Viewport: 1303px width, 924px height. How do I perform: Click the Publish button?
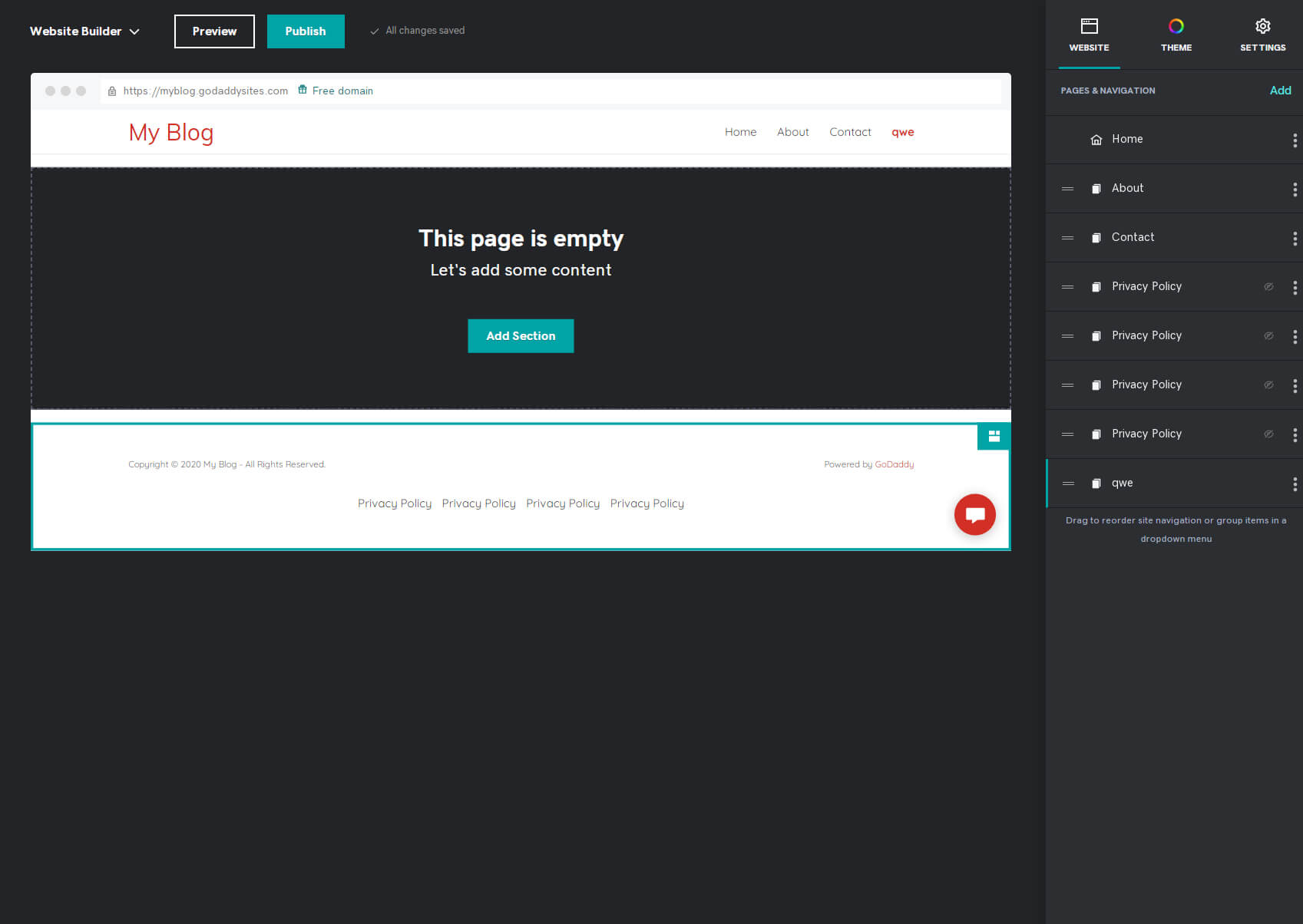306,31
